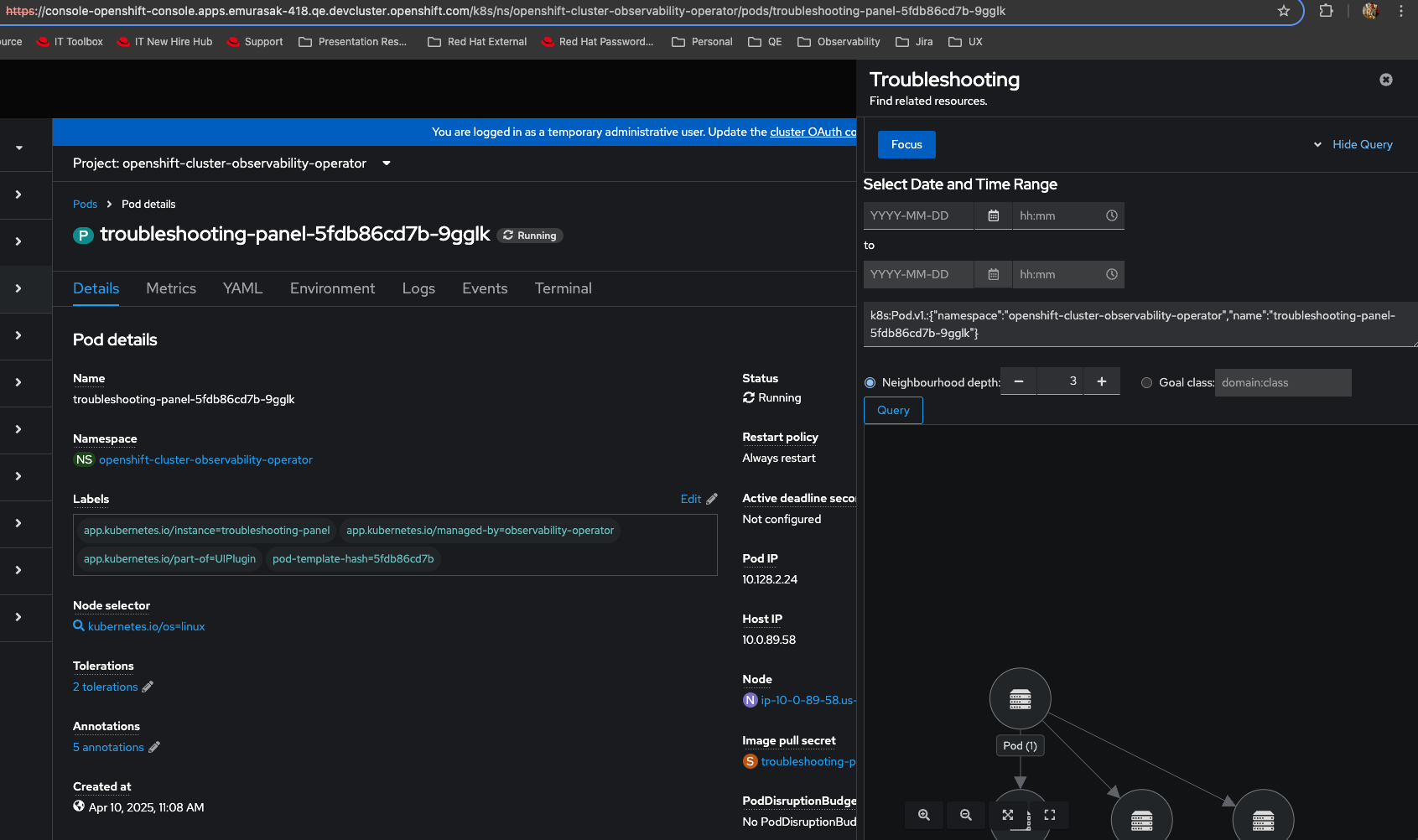The width and height of the screenshot is (1418, 840).
Task: Run the Query button
Action: pyautogui.click(x=893, y=410)
